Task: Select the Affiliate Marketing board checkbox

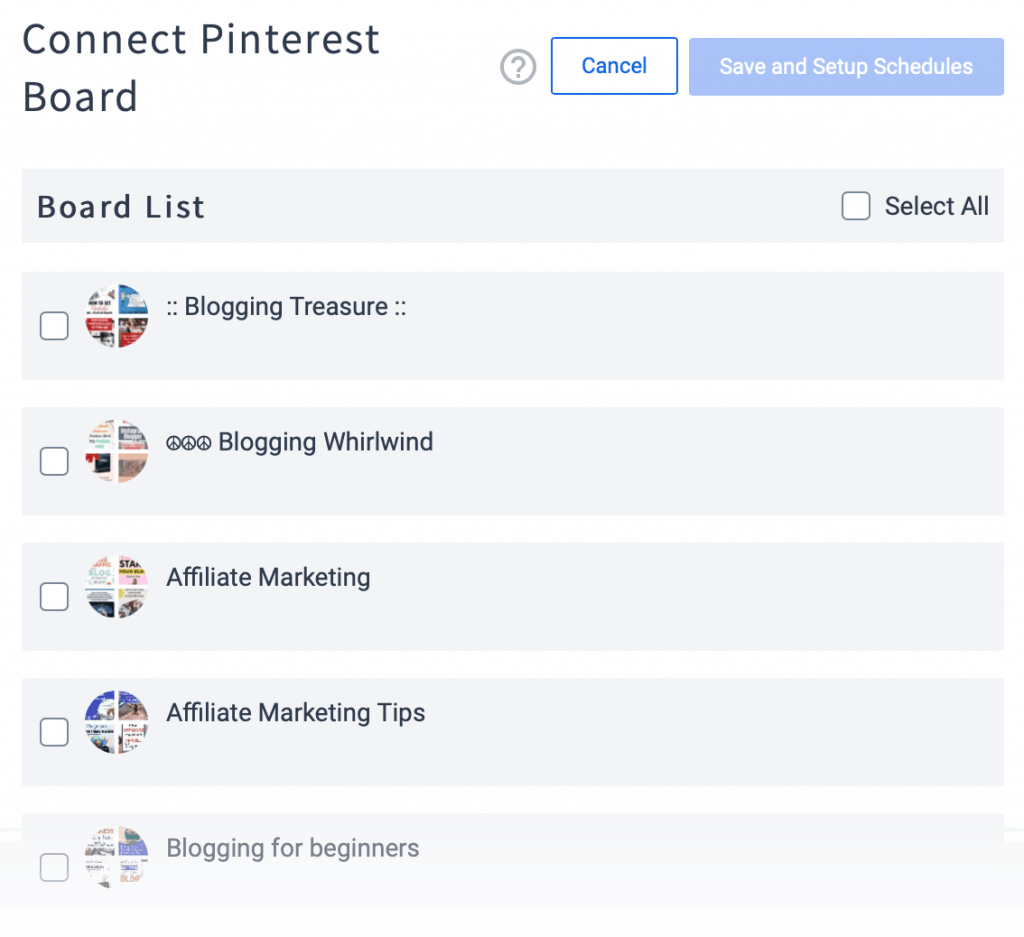Action: [x=54, y=596]
